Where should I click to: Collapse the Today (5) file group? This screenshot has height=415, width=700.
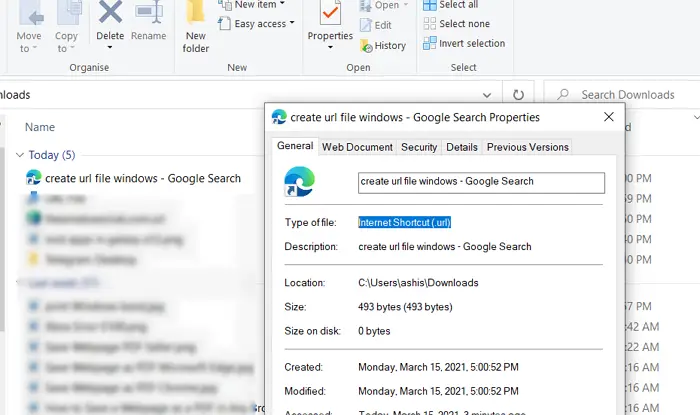(20, 155)
